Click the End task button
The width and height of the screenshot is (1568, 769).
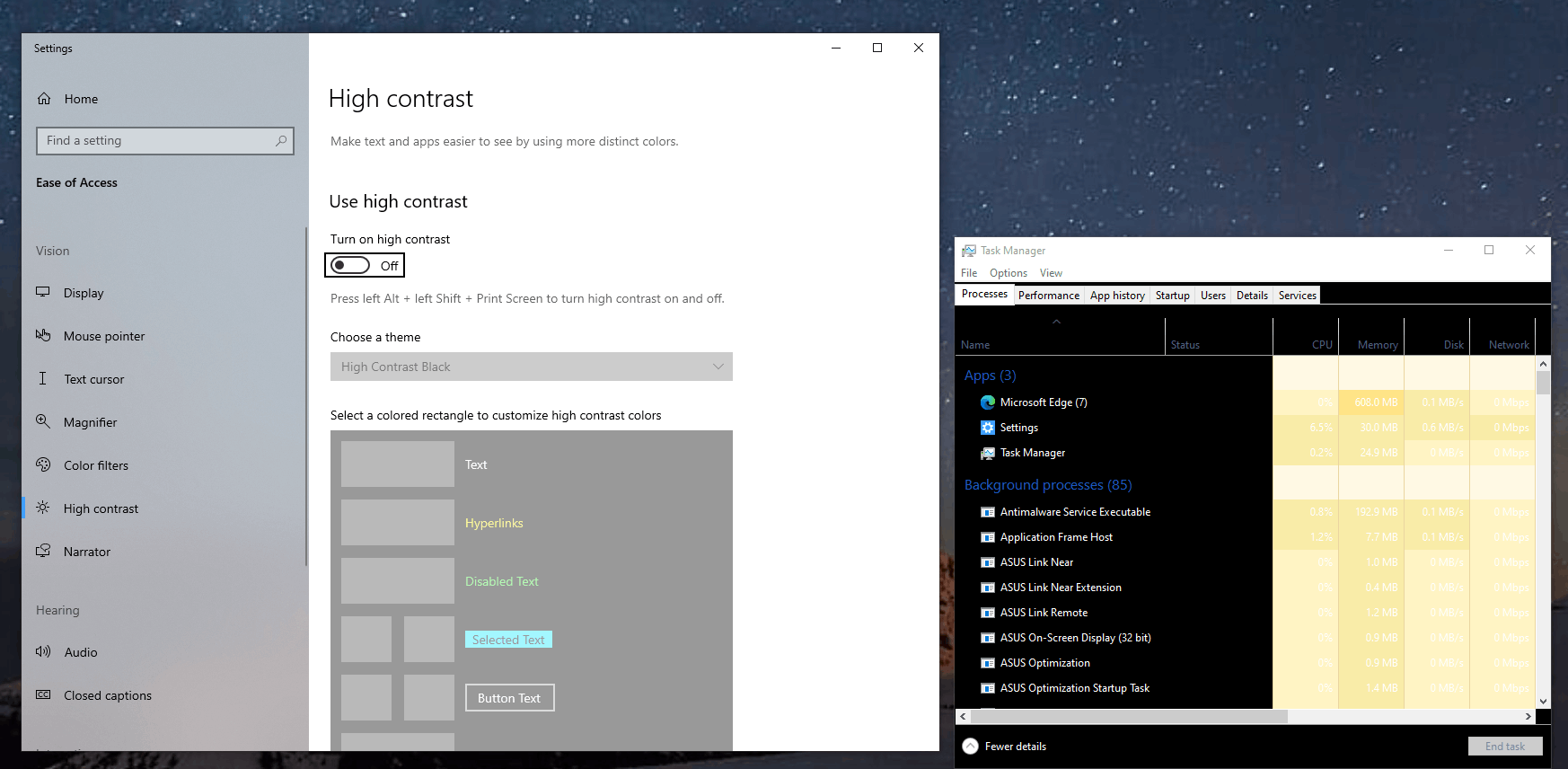[1505, 747]
